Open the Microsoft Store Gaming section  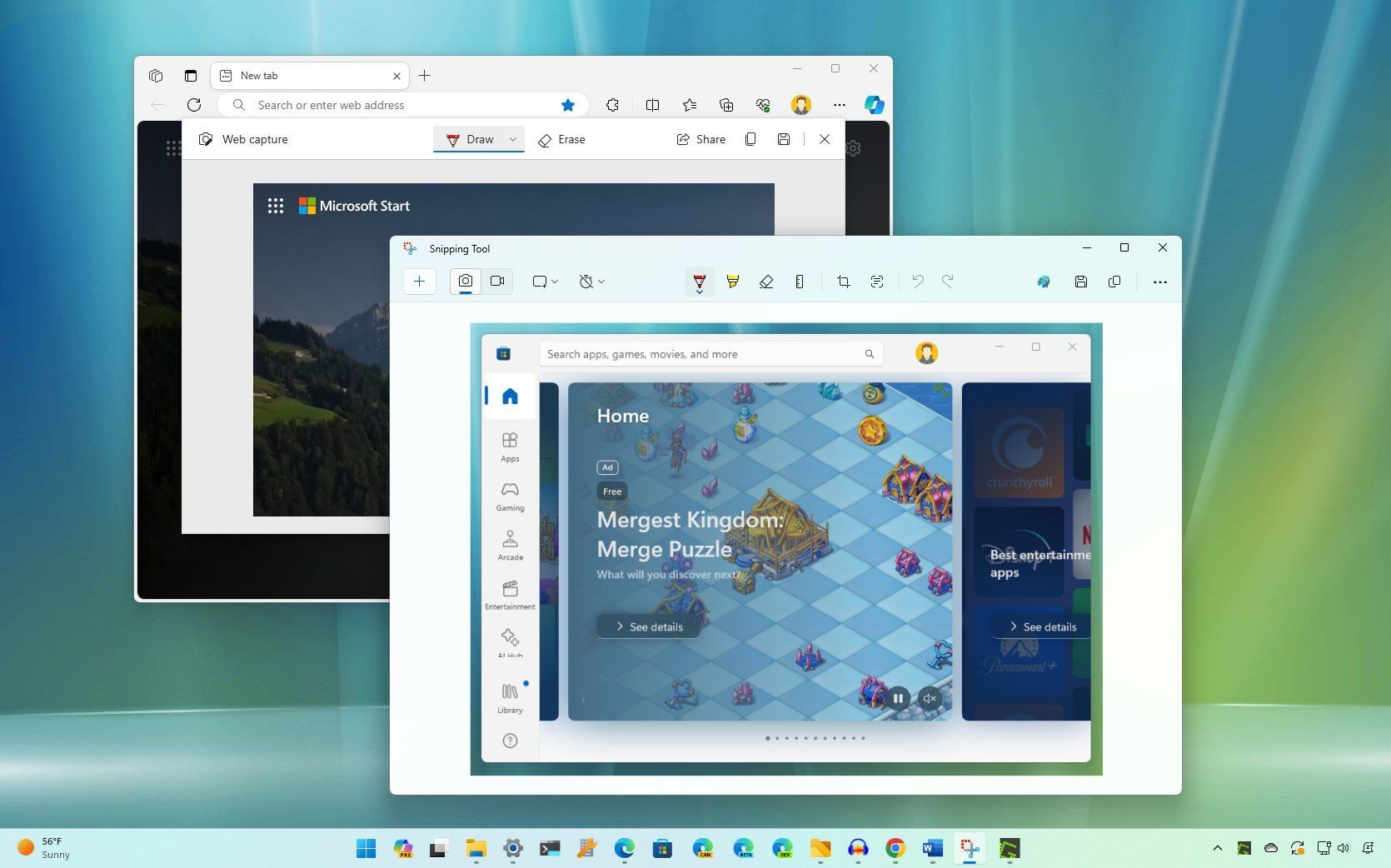click(509, 496)
